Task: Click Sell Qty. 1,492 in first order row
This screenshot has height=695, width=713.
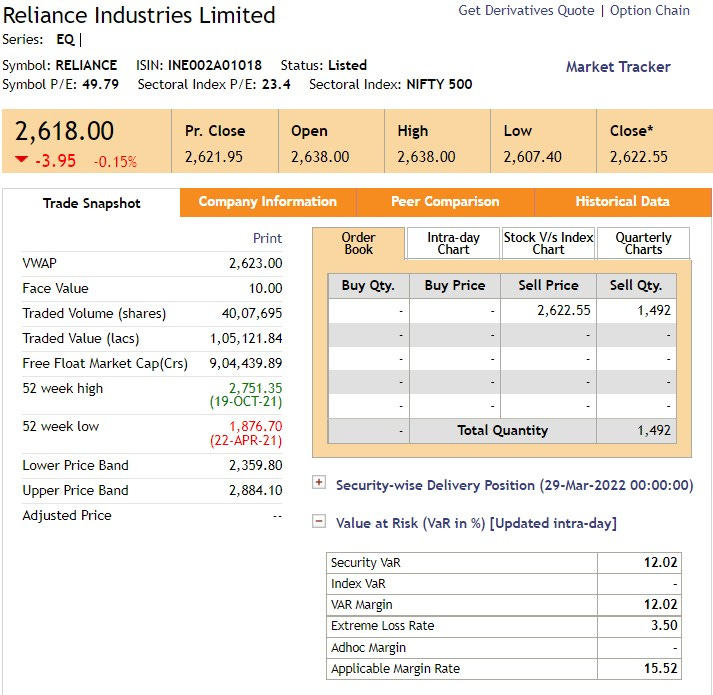Action: click(654, 310)
